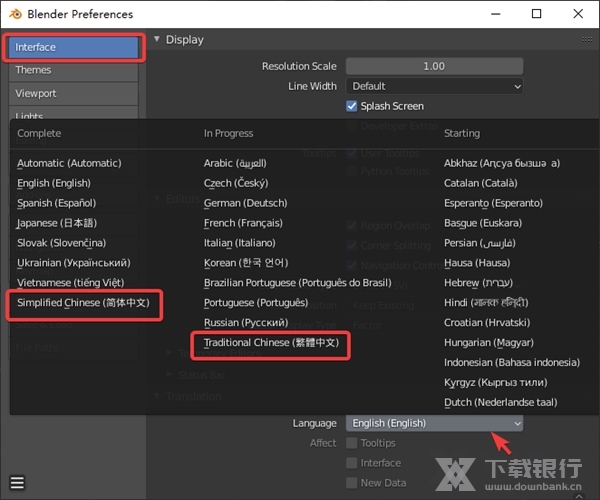The image size is (600, 500).
Task: Choose Japanese from the language list
Action: (x=65, y=223)
